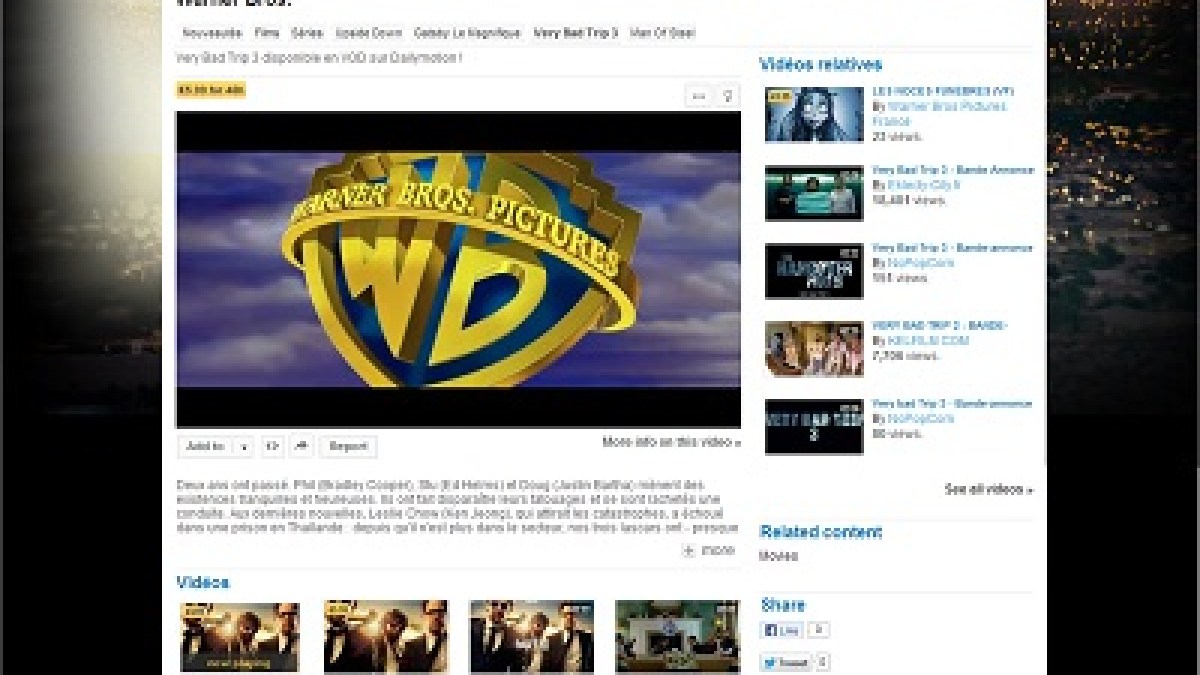Open the Films tab
This screenshot has width=1200, height=675.
pos(267,33)
